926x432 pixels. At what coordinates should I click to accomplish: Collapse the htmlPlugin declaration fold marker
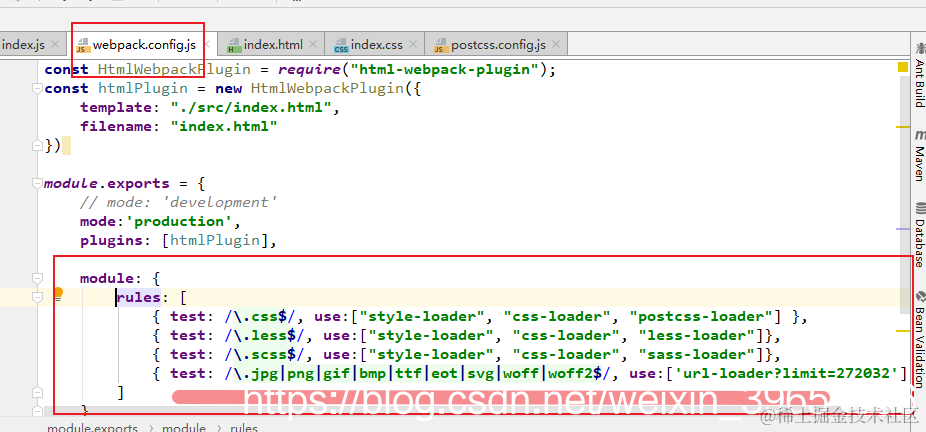[38, 89]
